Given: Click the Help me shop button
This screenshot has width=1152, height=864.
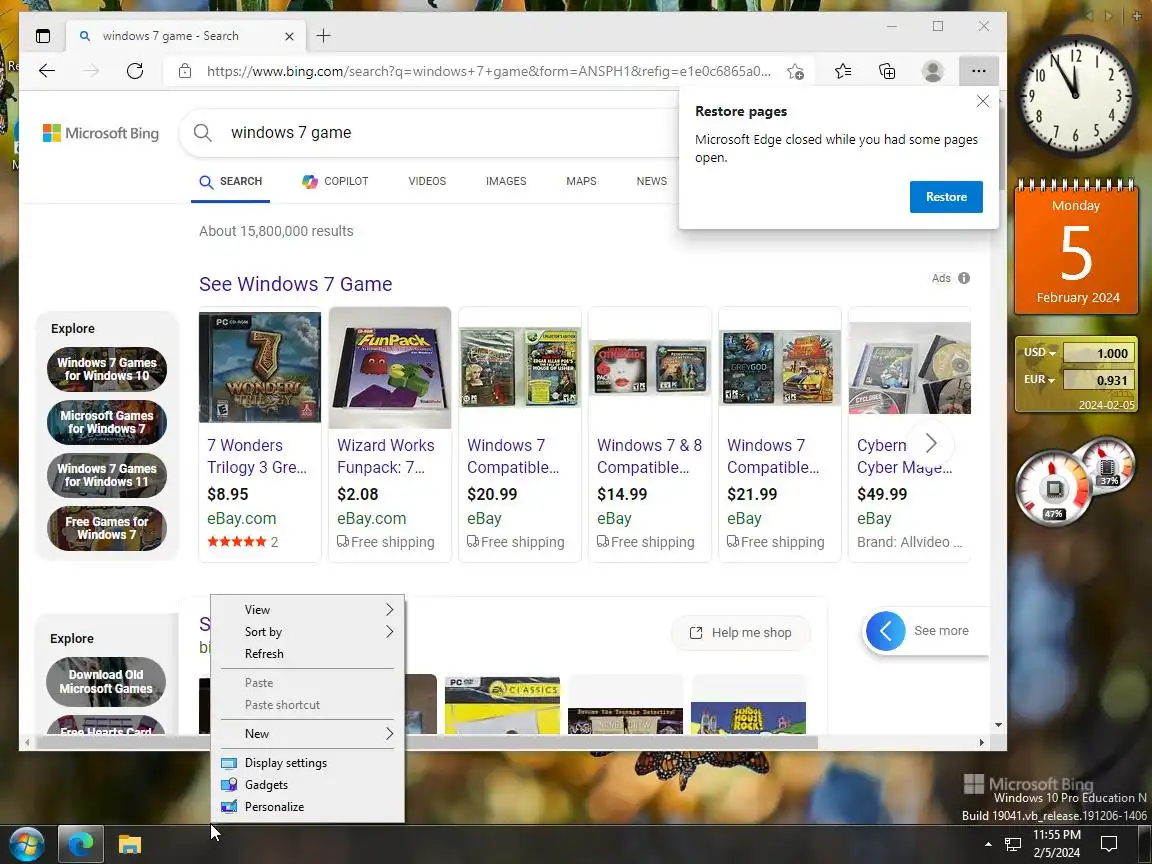Looking at the screenshot, I should click(x=741, y=633).
